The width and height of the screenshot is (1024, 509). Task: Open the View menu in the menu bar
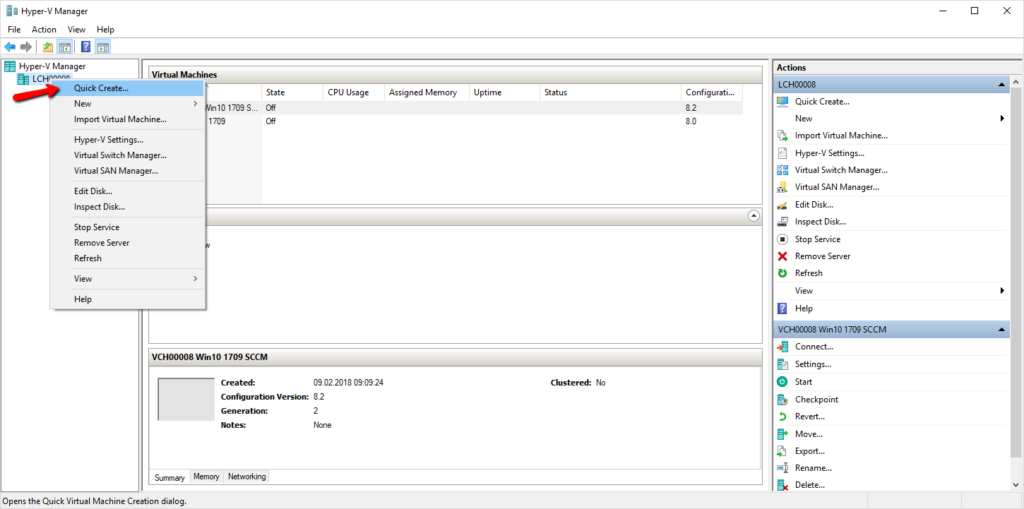click(x=76, y=29)
